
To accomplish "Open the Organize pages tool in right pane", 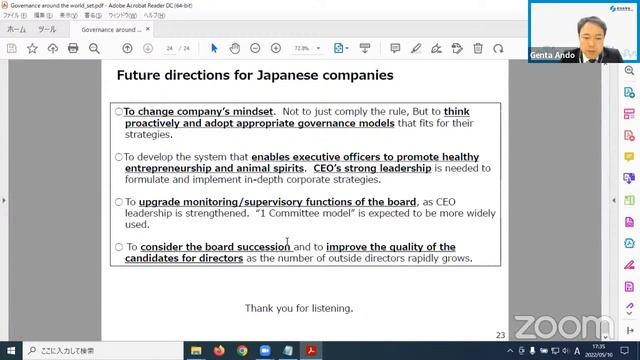I will [629, 114].
